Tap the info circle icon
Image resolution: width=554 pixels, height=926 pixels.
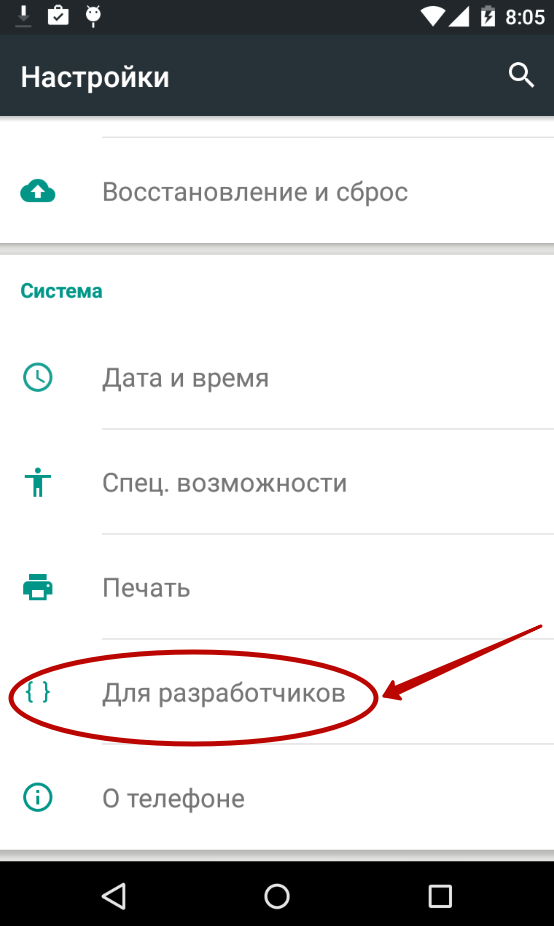[38, 797]
